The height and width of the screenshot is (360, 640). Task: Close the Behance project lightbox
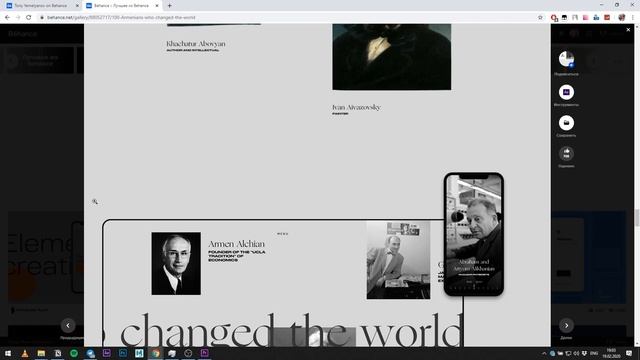628,30
